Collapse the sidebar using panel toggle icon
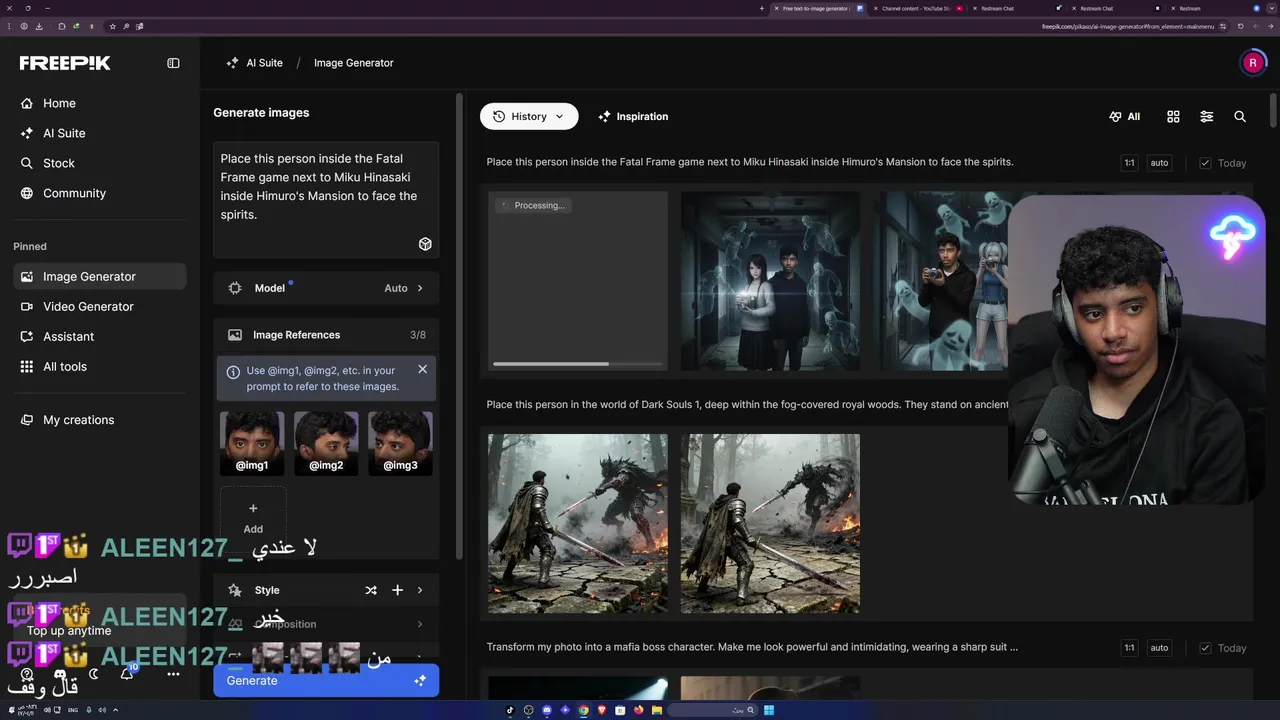This screenshot has height=720, width=1280. click(x=173, y=63)
